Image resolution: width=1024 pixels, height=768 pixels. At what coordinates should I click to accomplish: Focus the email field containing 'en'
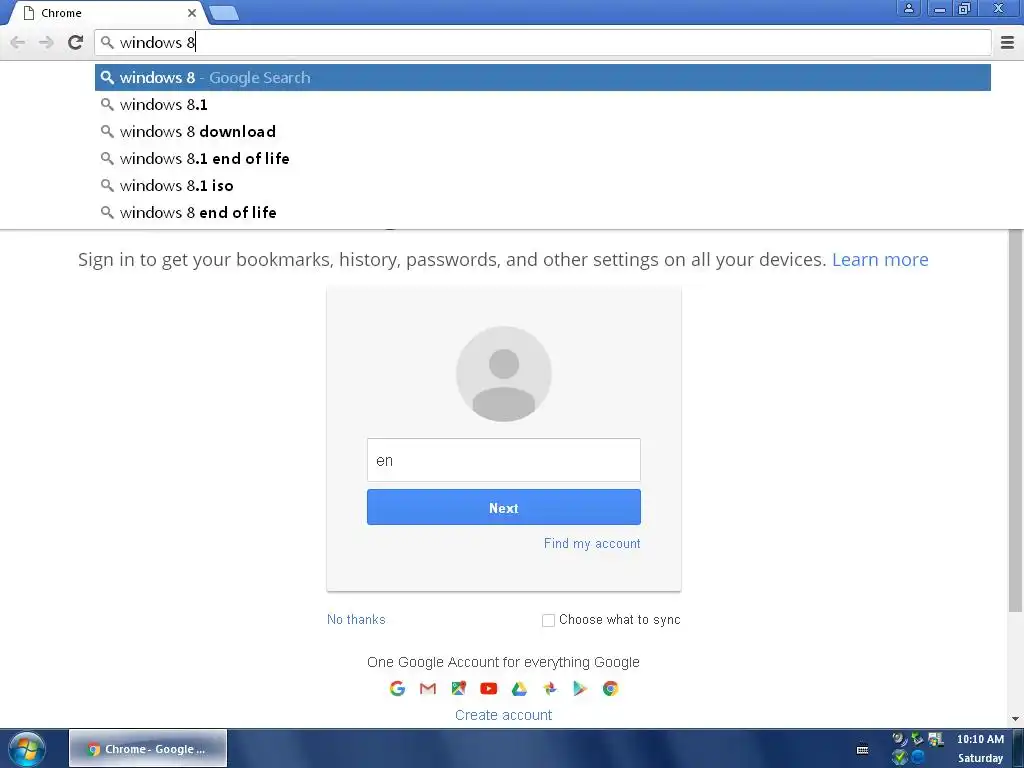tap(504, 460)
